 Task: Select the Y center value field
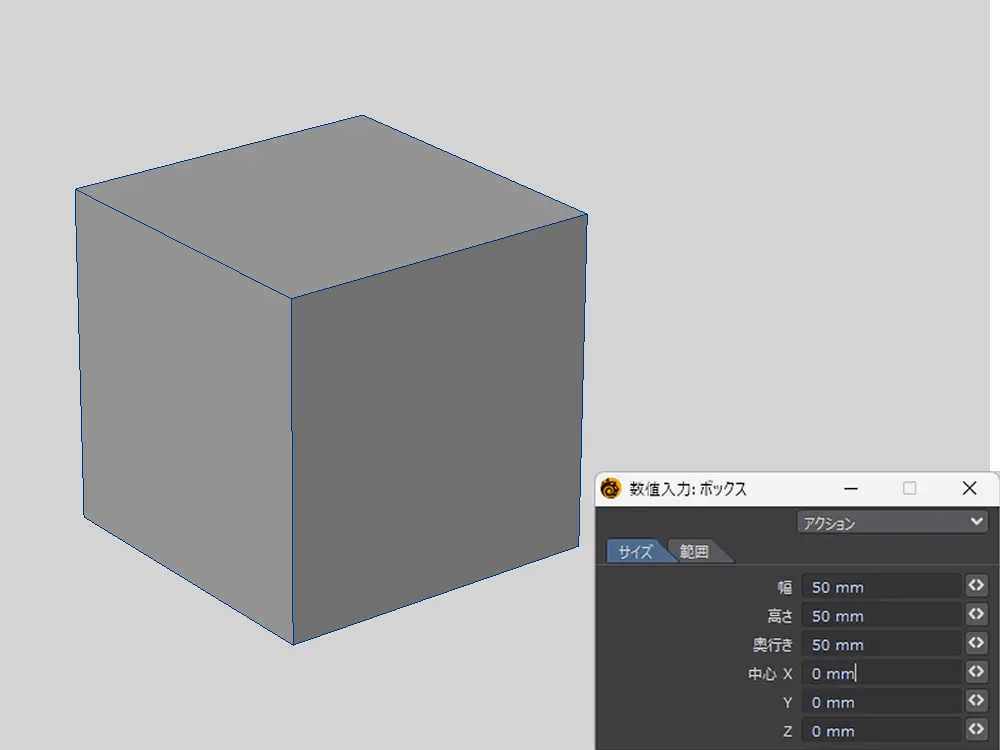click(x=881, y=703)
